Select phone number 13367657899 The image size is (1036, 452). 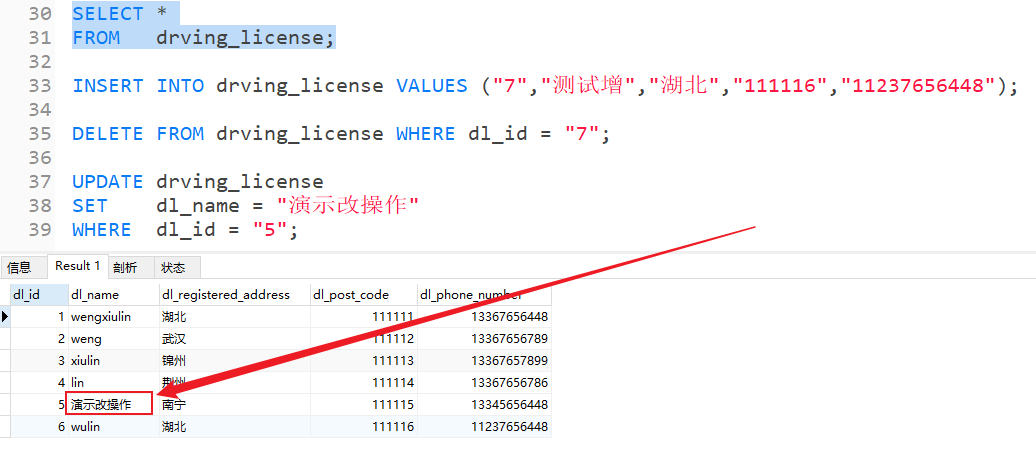click(484, 361)
